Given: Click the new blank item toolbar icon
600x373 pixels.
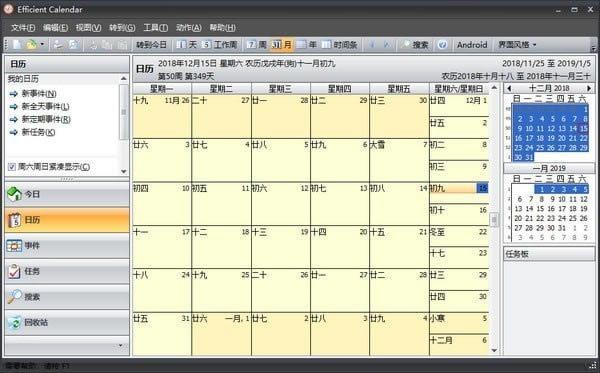Looking at the screenshot, I should coord(17,45).
